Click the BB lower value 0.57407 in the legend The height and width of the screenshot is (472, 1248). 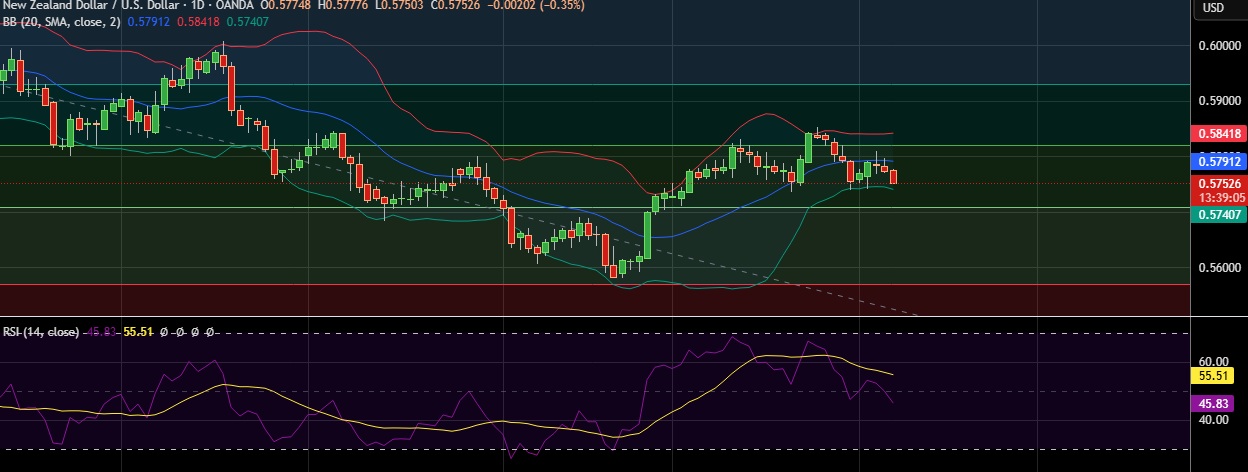click(x=246, y=20)
